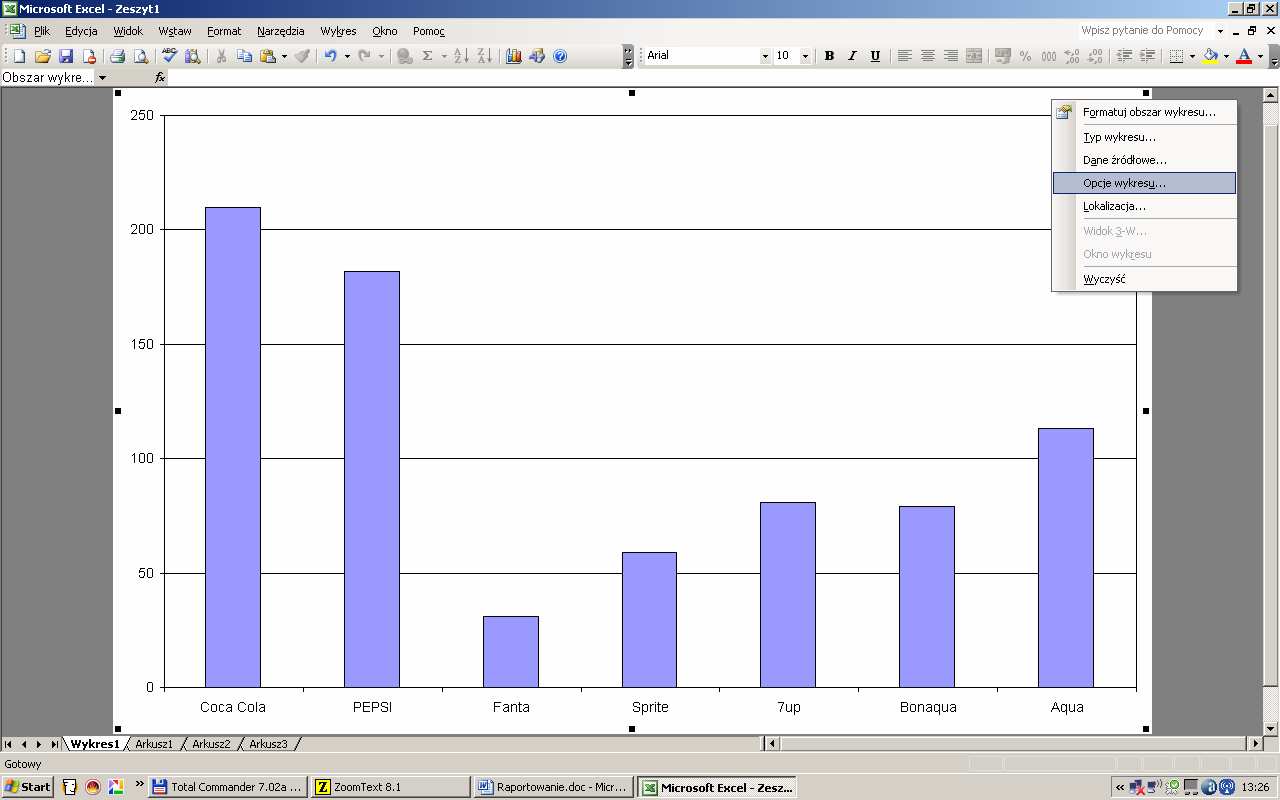The height and width of the screenshot is (800, 1280).
Task: Toggle Align Left
Action: [x=904, y=56]
